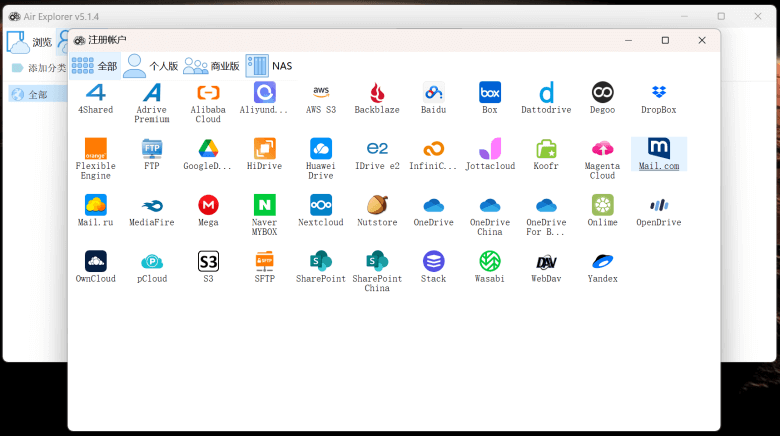Screen dimensions: 780x436
Task: Select OneDrive China icon
Action: click(x=489, y=205)
